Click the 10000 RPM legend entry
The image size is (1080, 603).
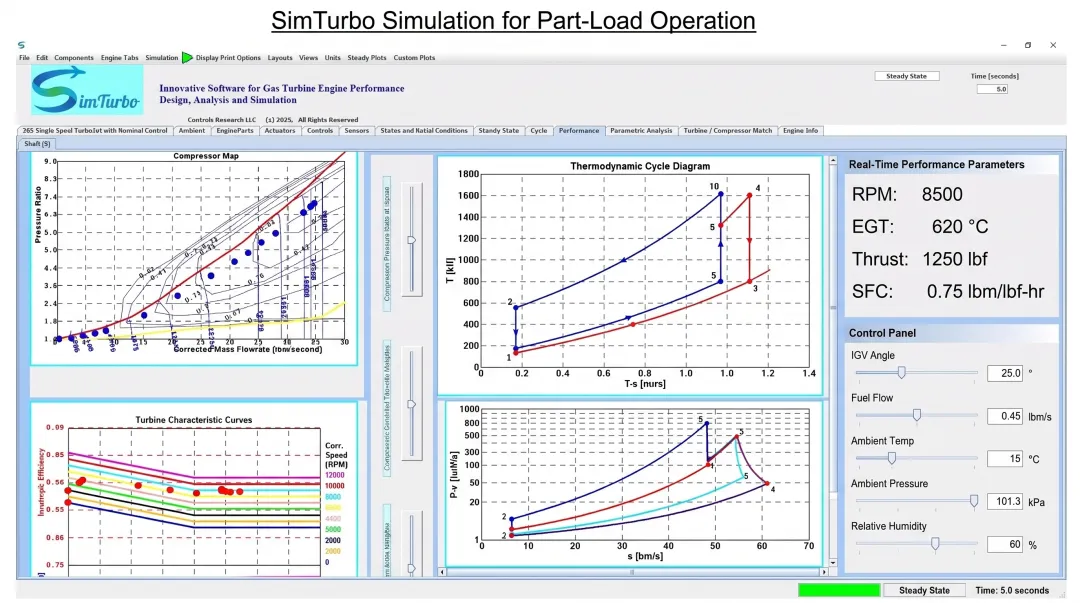335,486
